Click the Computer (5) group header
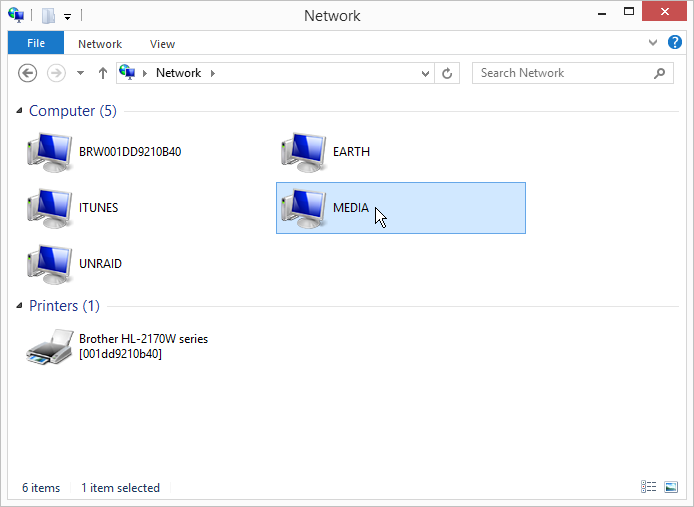Image resolution: width=694 pixels, height=507 pixels. pos(73,111)
